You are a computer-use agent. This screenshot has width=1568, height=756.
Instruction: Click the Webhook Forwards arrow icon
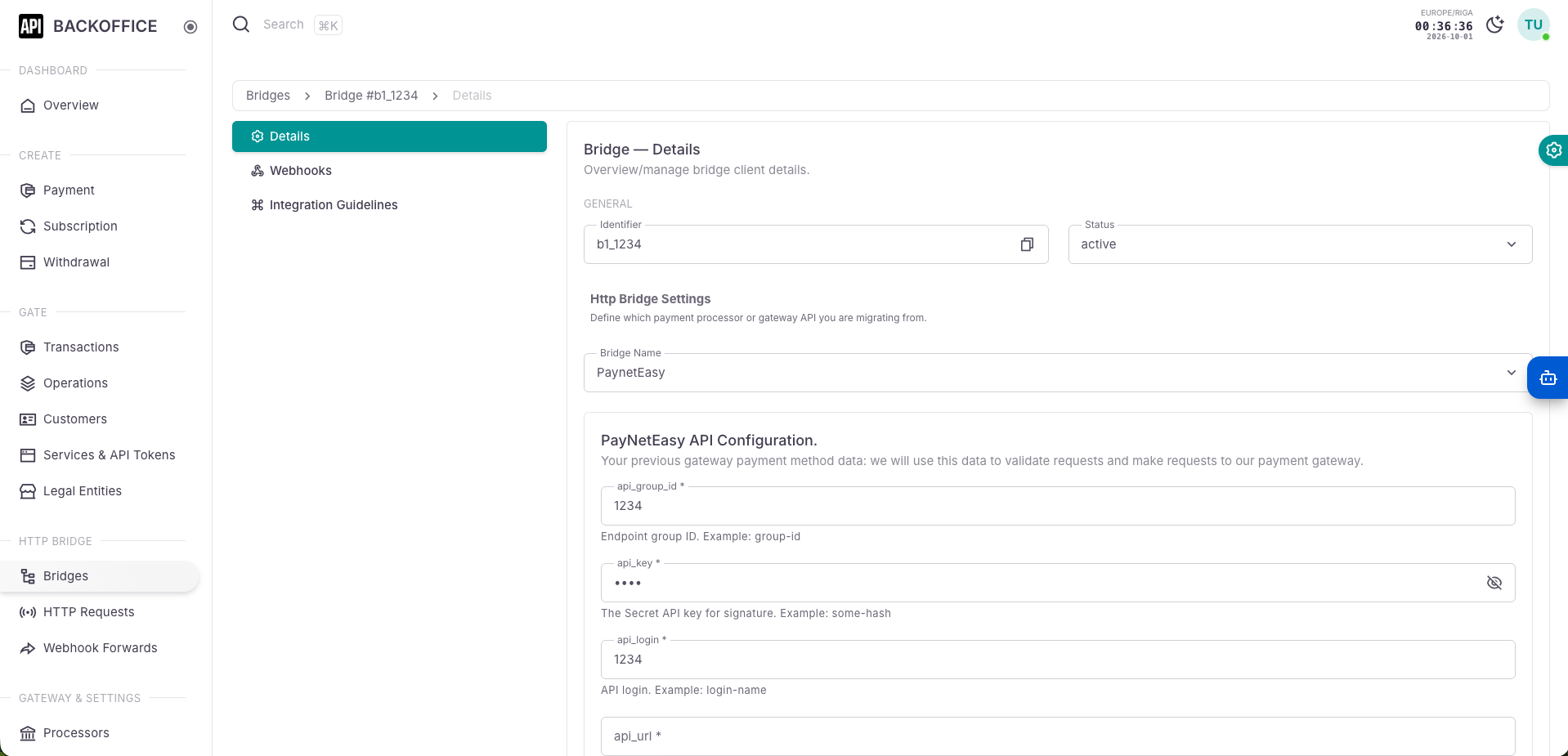(28, 648)
